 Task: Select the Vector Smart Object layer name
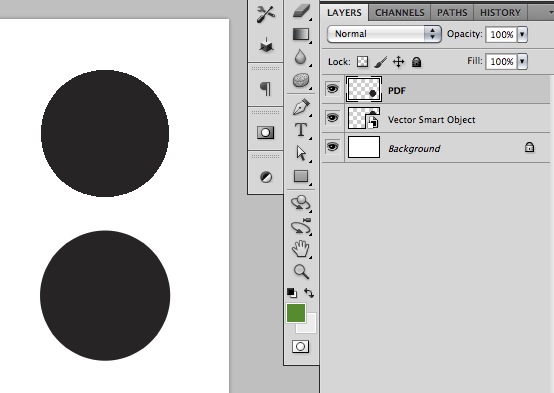tap(431, 120)
